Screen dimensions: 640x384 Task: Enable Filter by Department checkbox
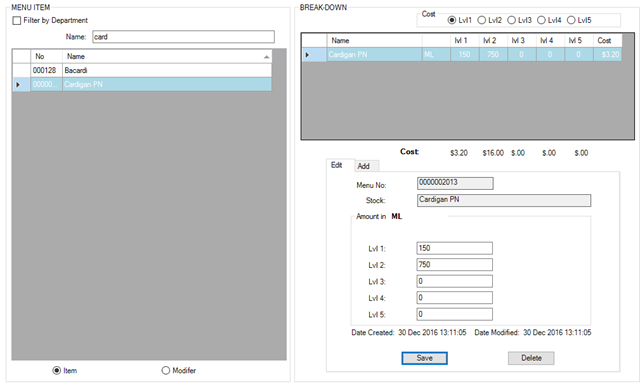[x=17, y=20]
